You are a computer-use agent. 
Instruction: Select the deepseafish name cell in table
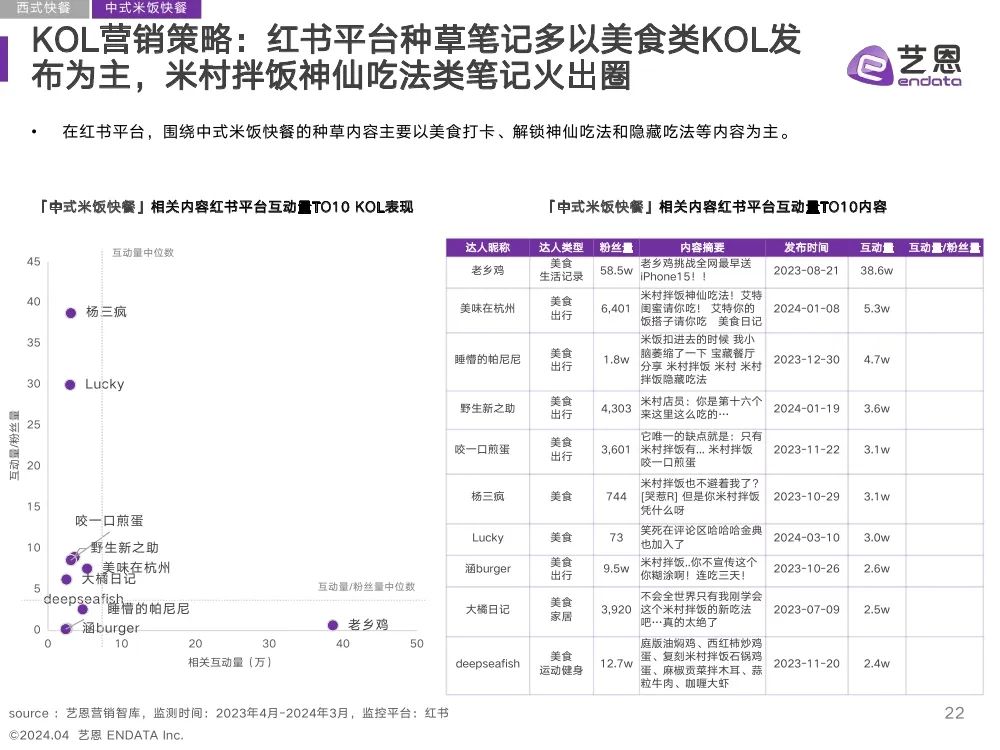[x=488, y=664]
